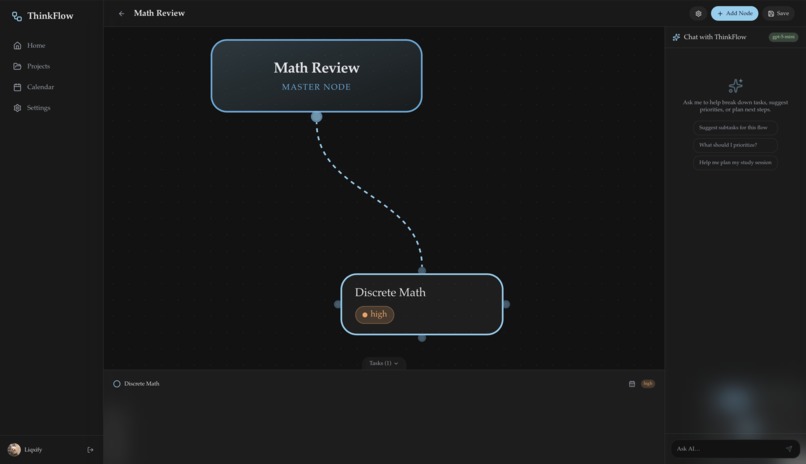Click Discrete Math node left handle
806x464 pixels.
coord(338,304)
